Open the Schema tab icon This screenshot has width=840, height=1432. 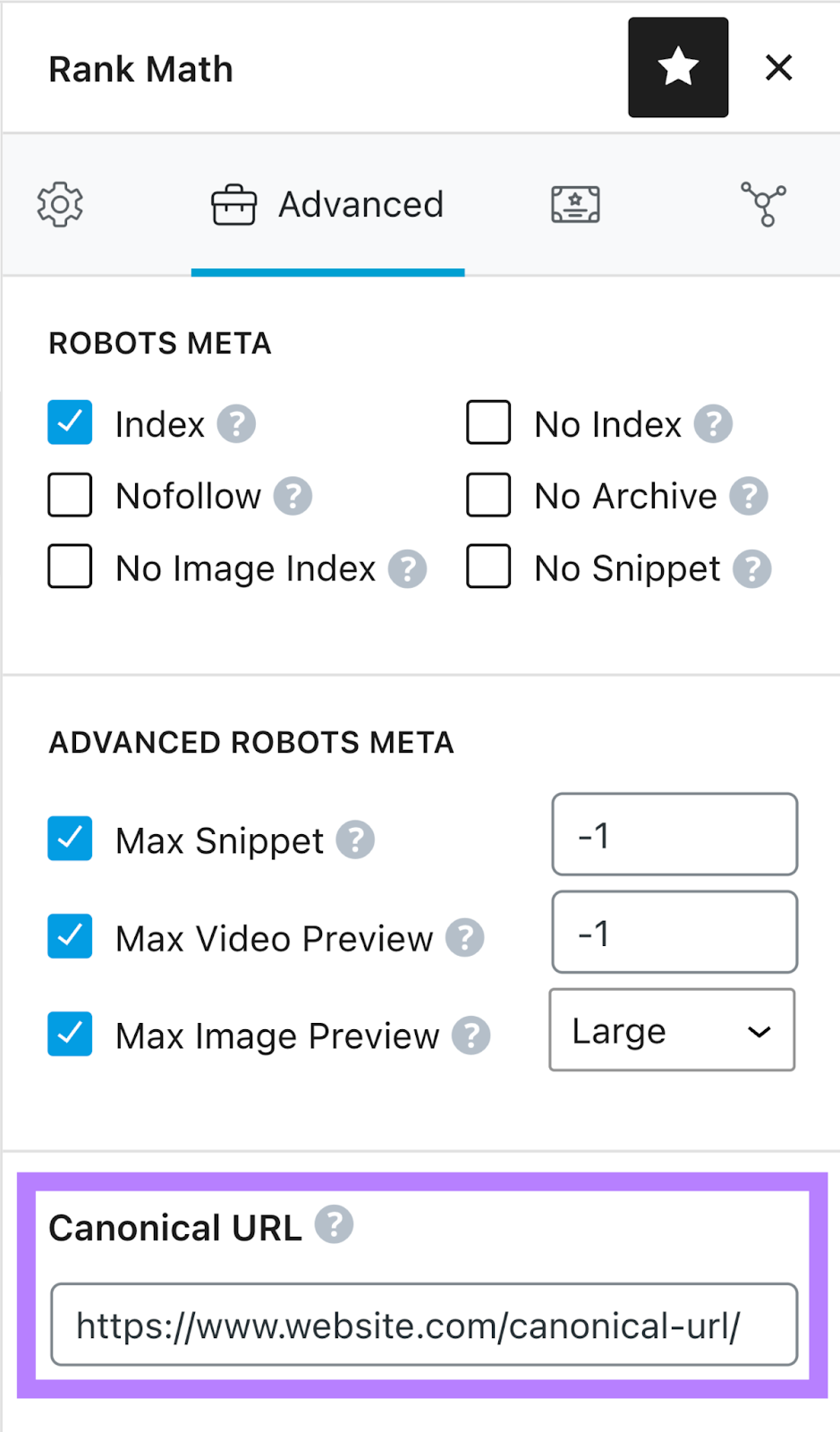[575, 204]
